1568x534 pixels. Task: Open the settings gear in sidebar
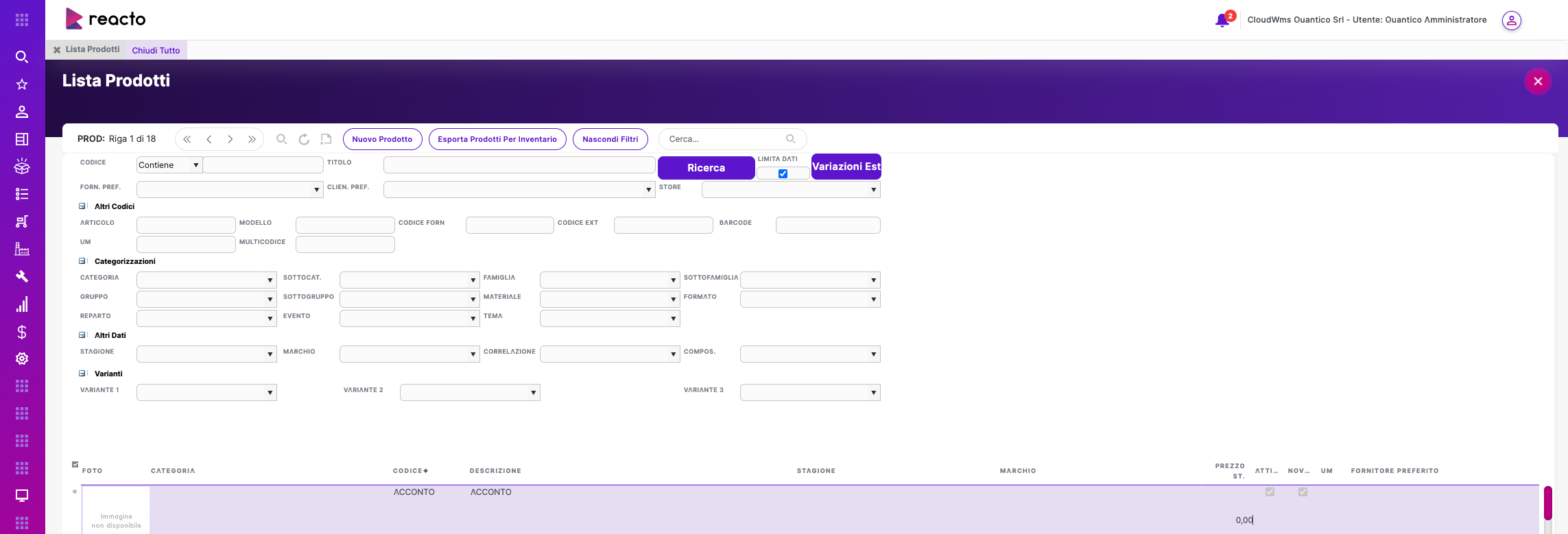(x=22, y=359)
